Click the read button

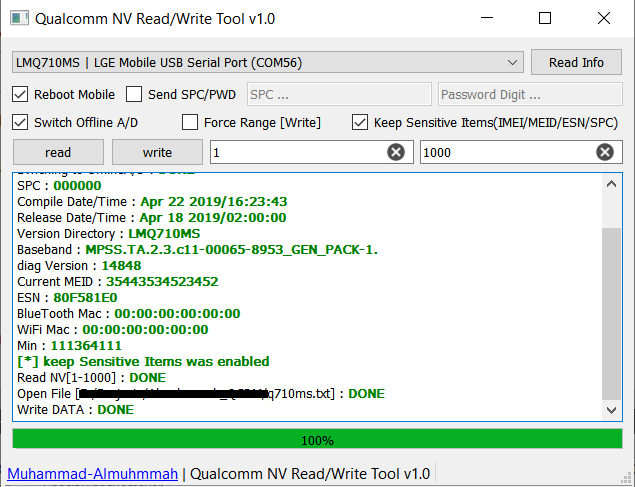(x=58, y=152)
